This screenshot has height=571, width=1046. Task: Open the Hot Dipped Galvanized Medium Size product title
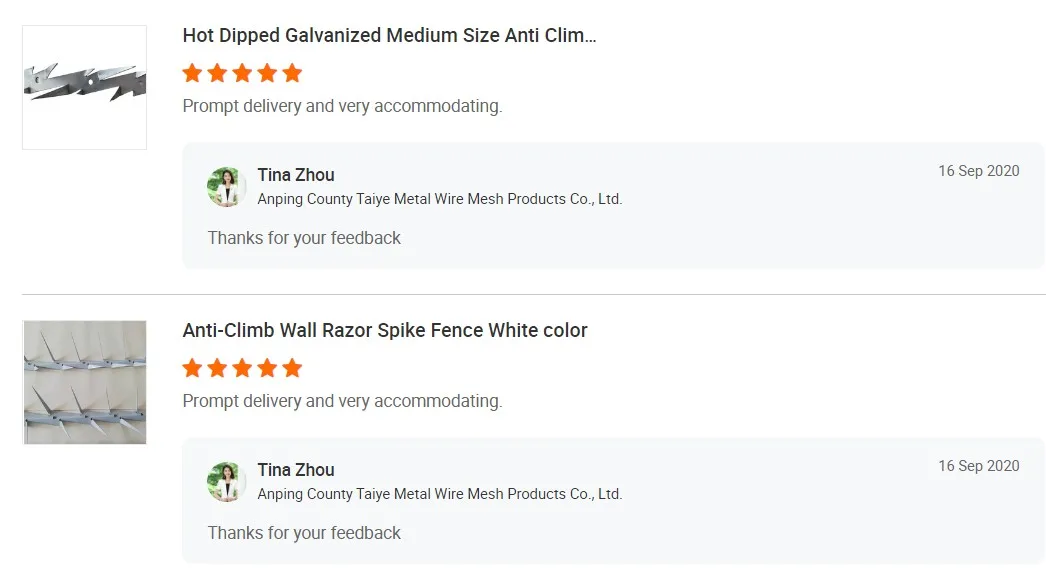point(389,36)
